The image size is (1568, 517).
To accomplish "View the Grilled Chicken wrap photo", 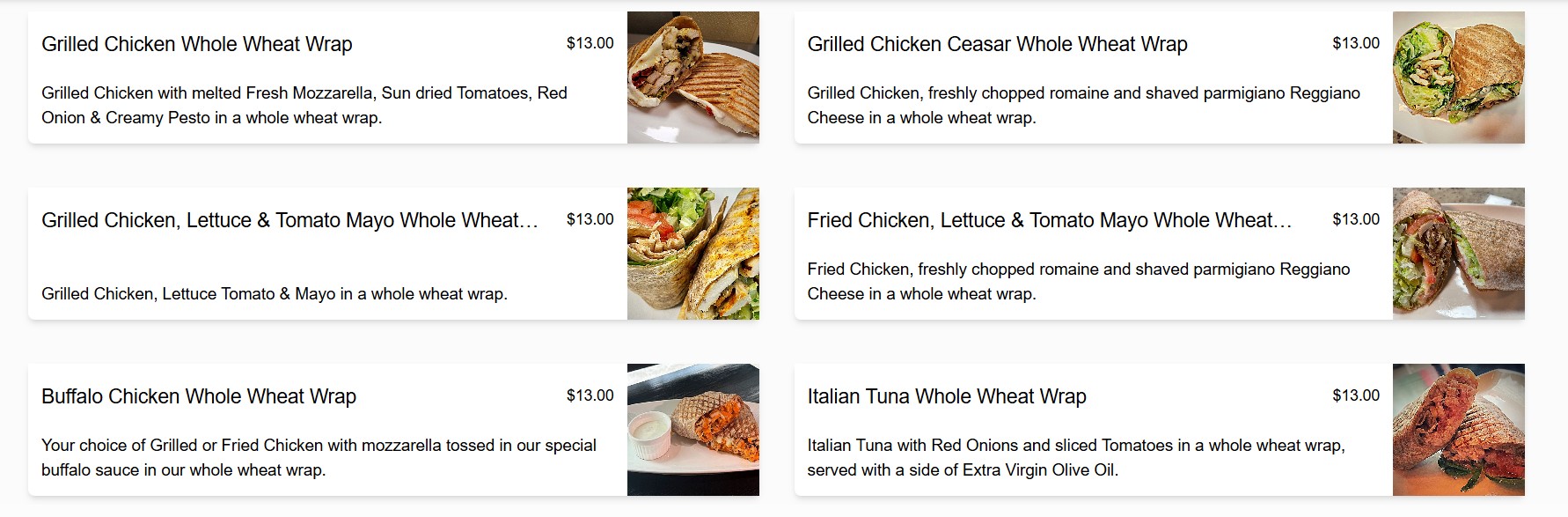I will click(693, 77).
